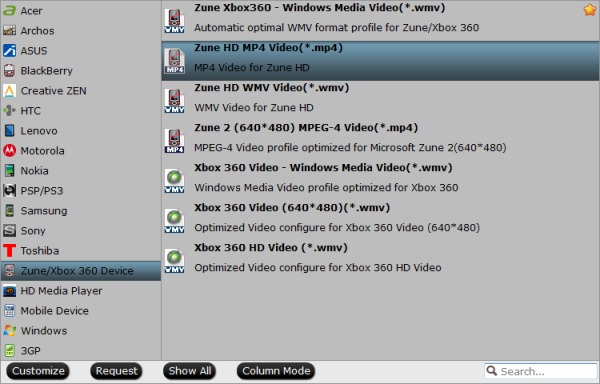Image resolution: width=600 pixels, height=384 pixels.
Task: Click 'Optimized Video configure for Xbox 360 HD Video'
Action: (318, 267)
